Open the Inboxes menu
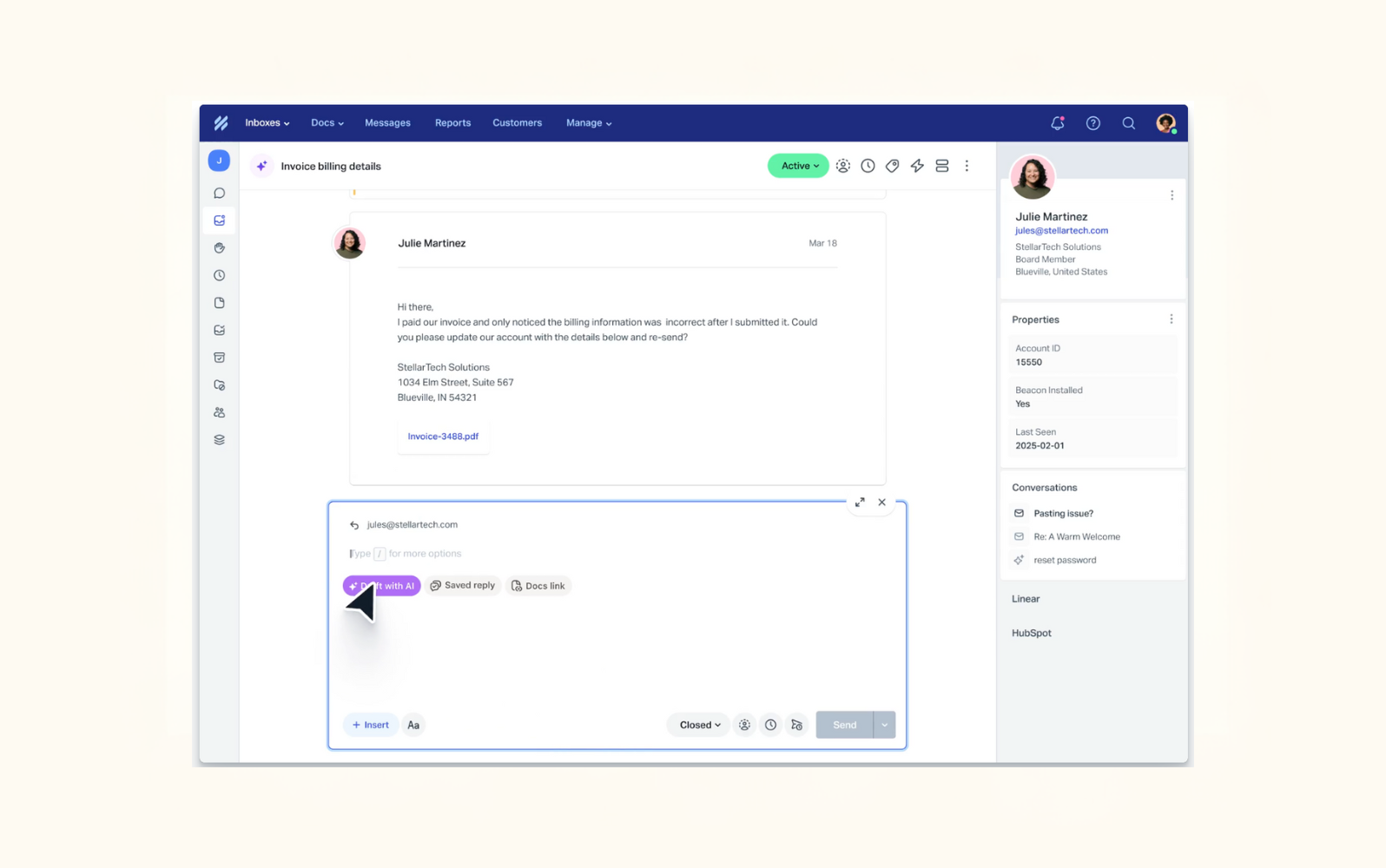 click(267, 123)
